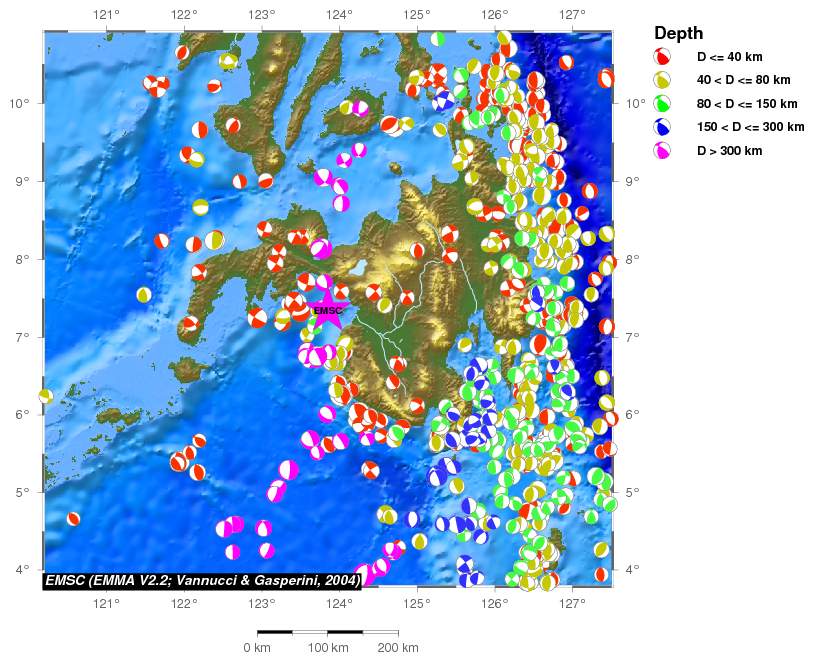
Task: Click the red D <= 40 km legend beachball
Action: click(662, 57)
